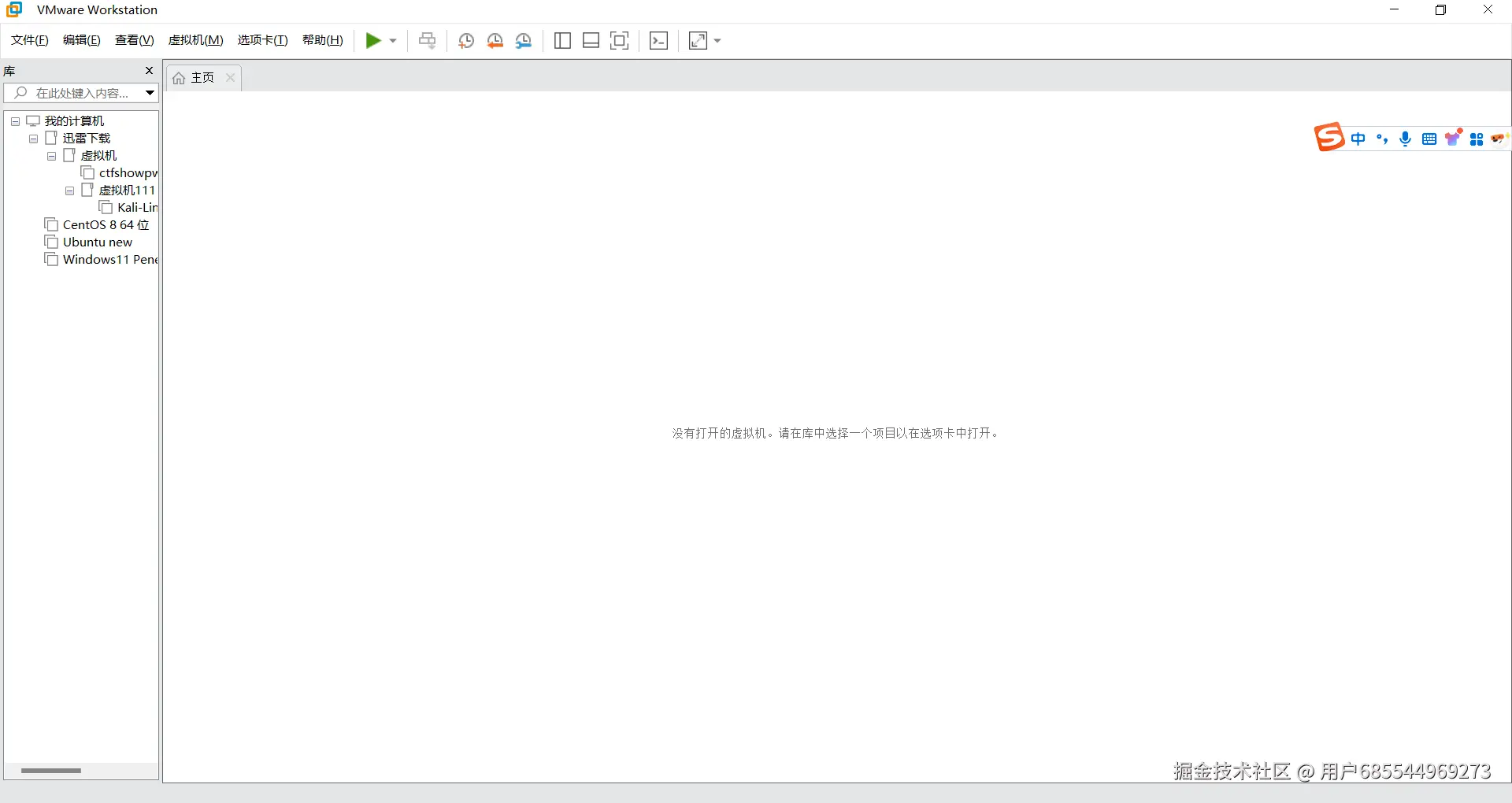Open the 帮助(H) menu

coord(323,40)
